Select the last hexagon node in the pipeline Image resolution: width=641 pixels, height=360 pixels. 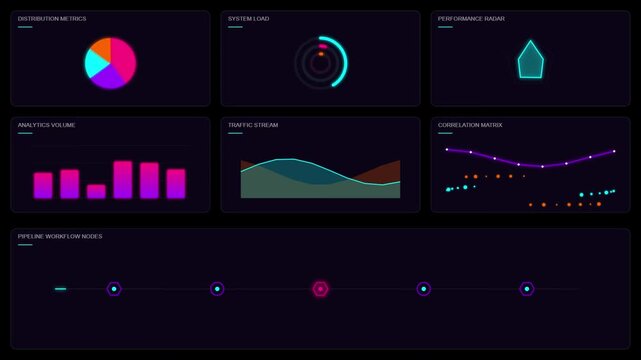527,289
